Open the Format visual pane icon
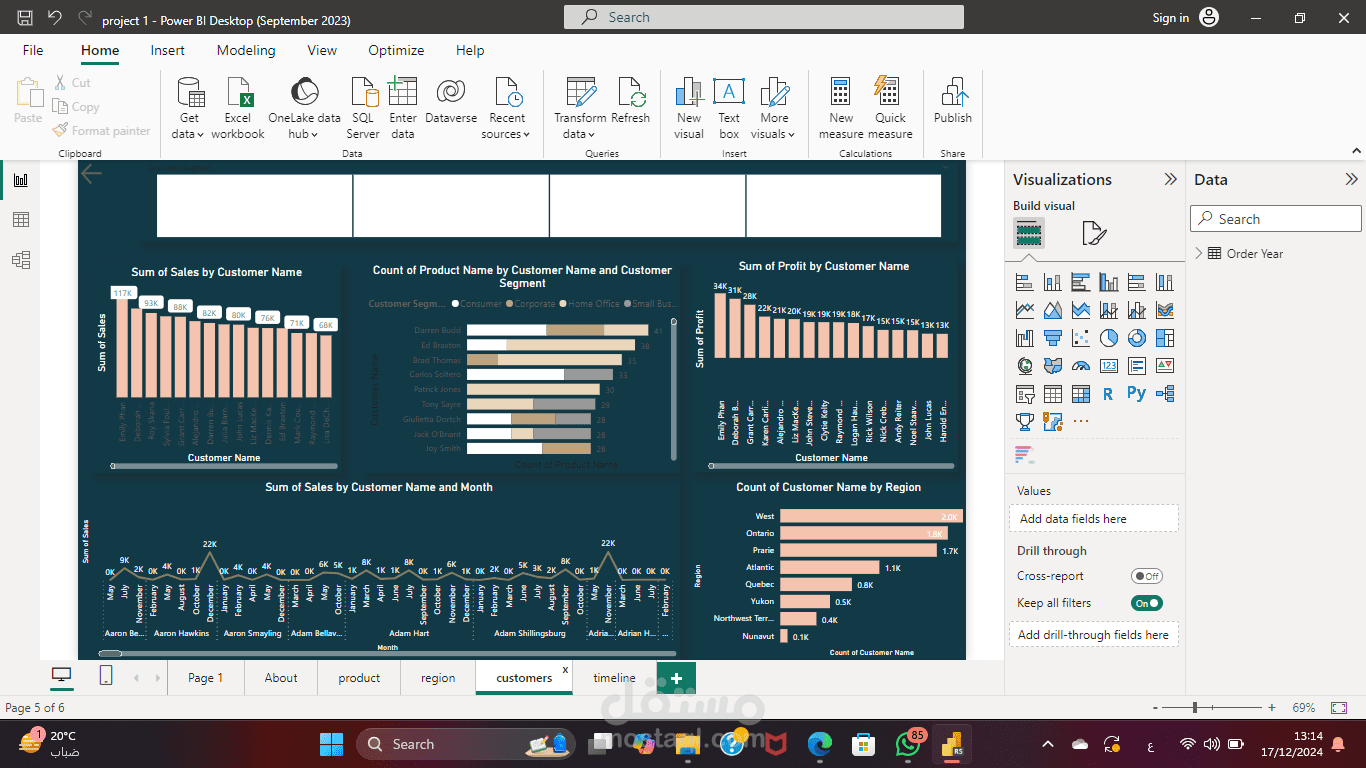This screenshot has height=768, width=1366. tap(1093, 232)
